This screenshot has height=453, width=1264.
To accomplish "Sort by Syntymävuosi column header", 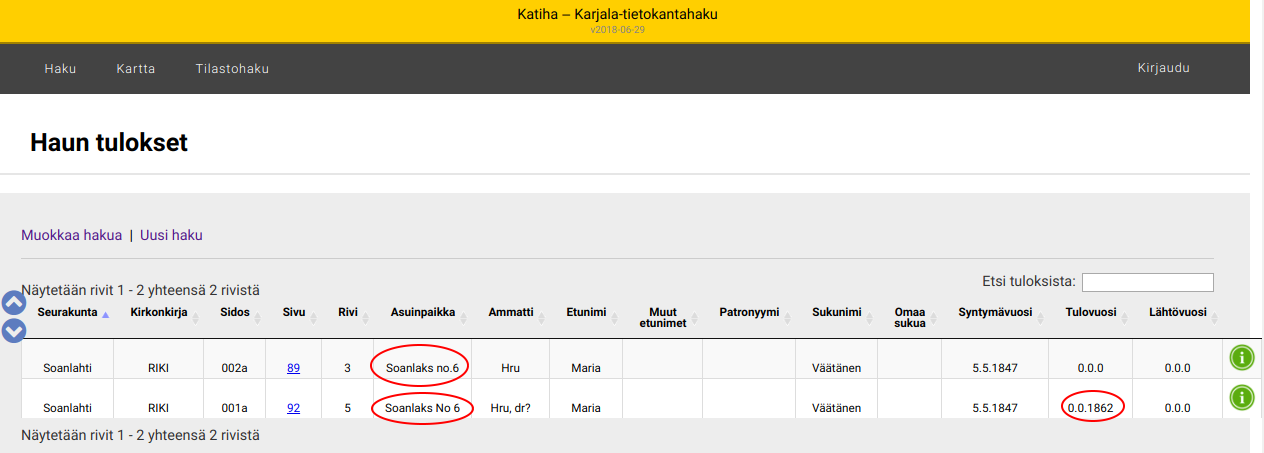I will 995,313.
